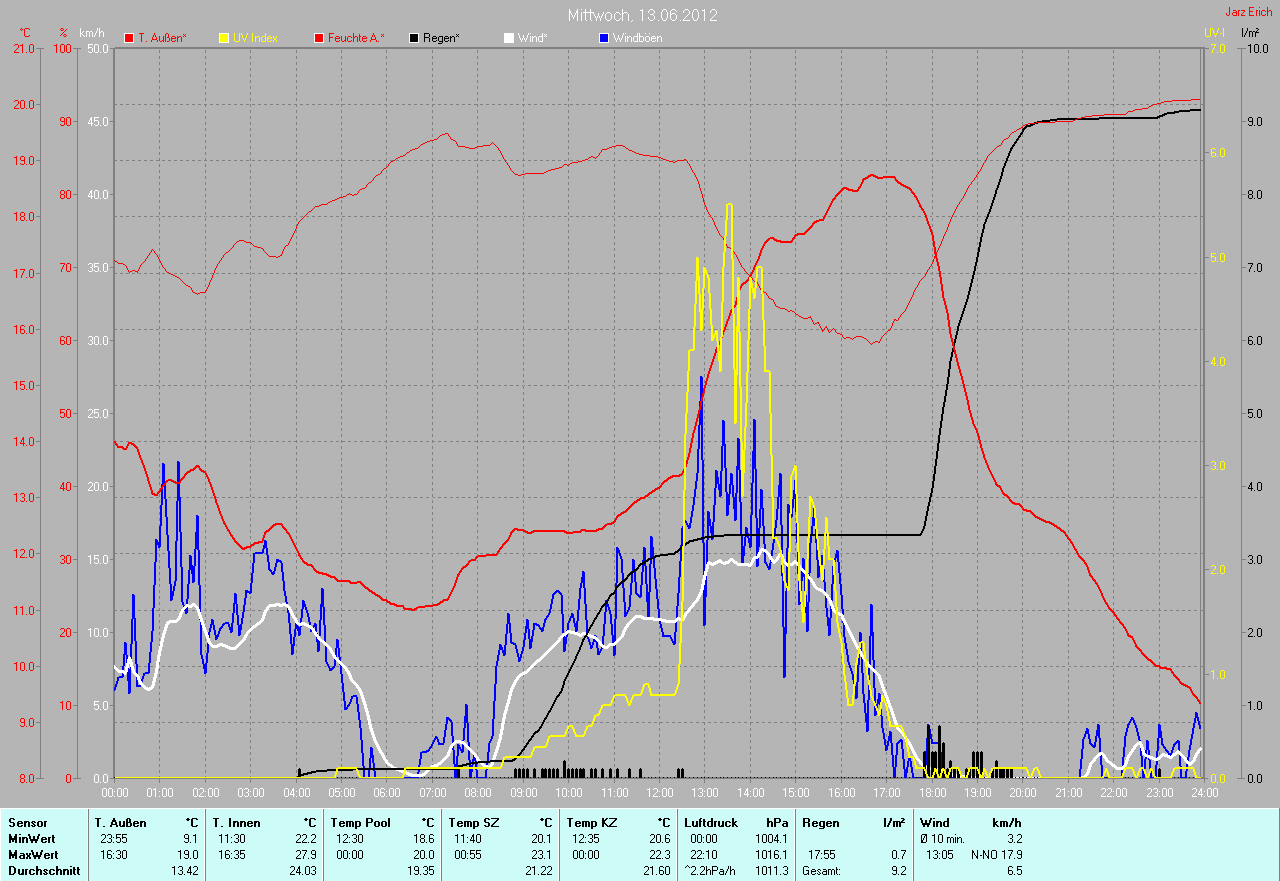Click the Temp KZ average '21.60'
1280x881 pixels.
point(657,871)
